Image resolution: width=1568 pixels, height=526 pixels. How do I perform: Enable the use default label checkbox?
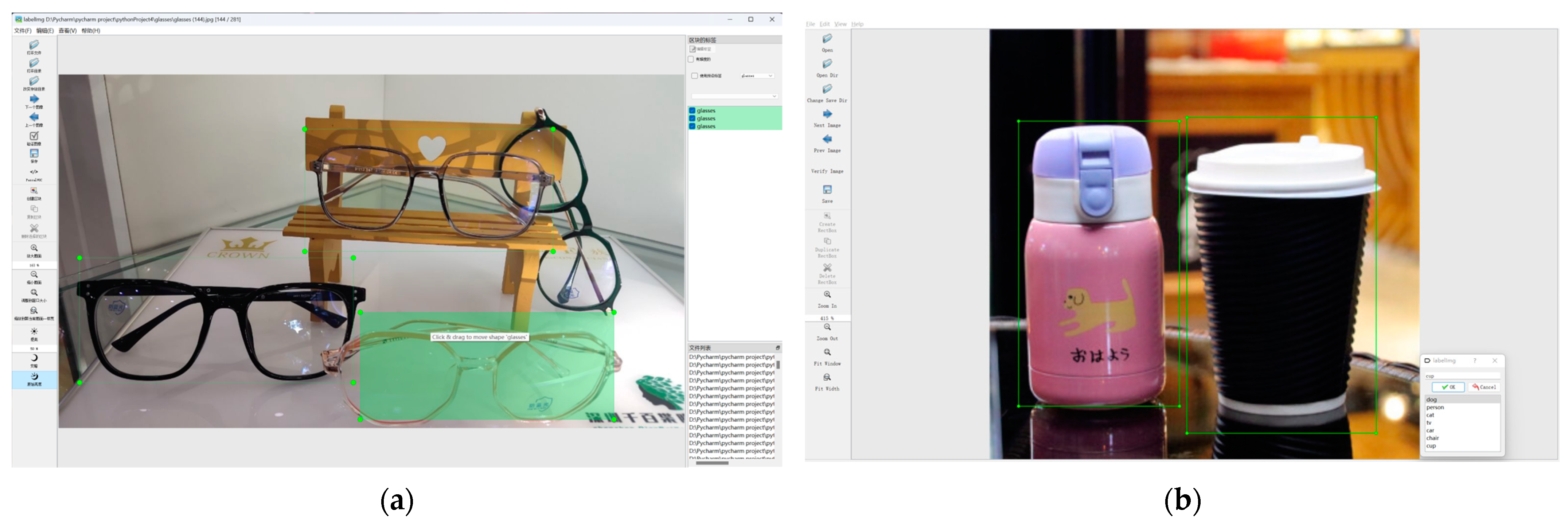(695, 76)
